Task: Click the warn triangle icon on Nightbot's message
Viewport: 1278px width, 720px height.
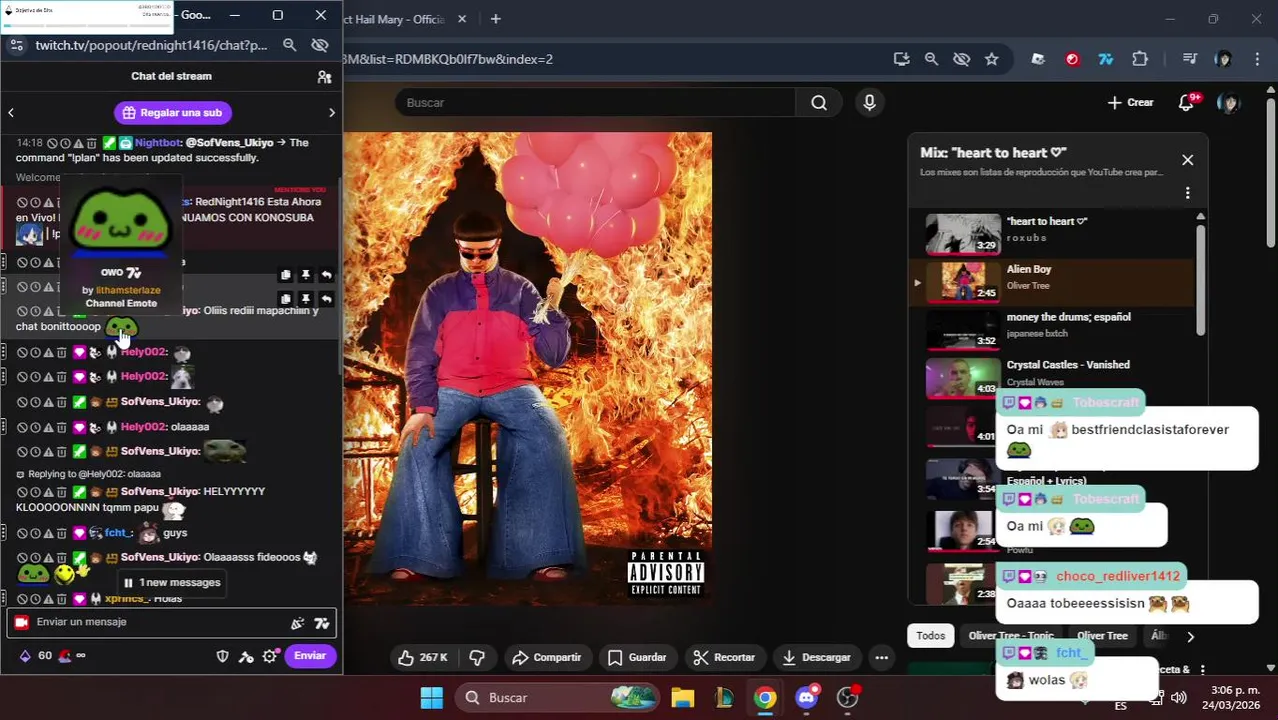Action: click(78, 143)
